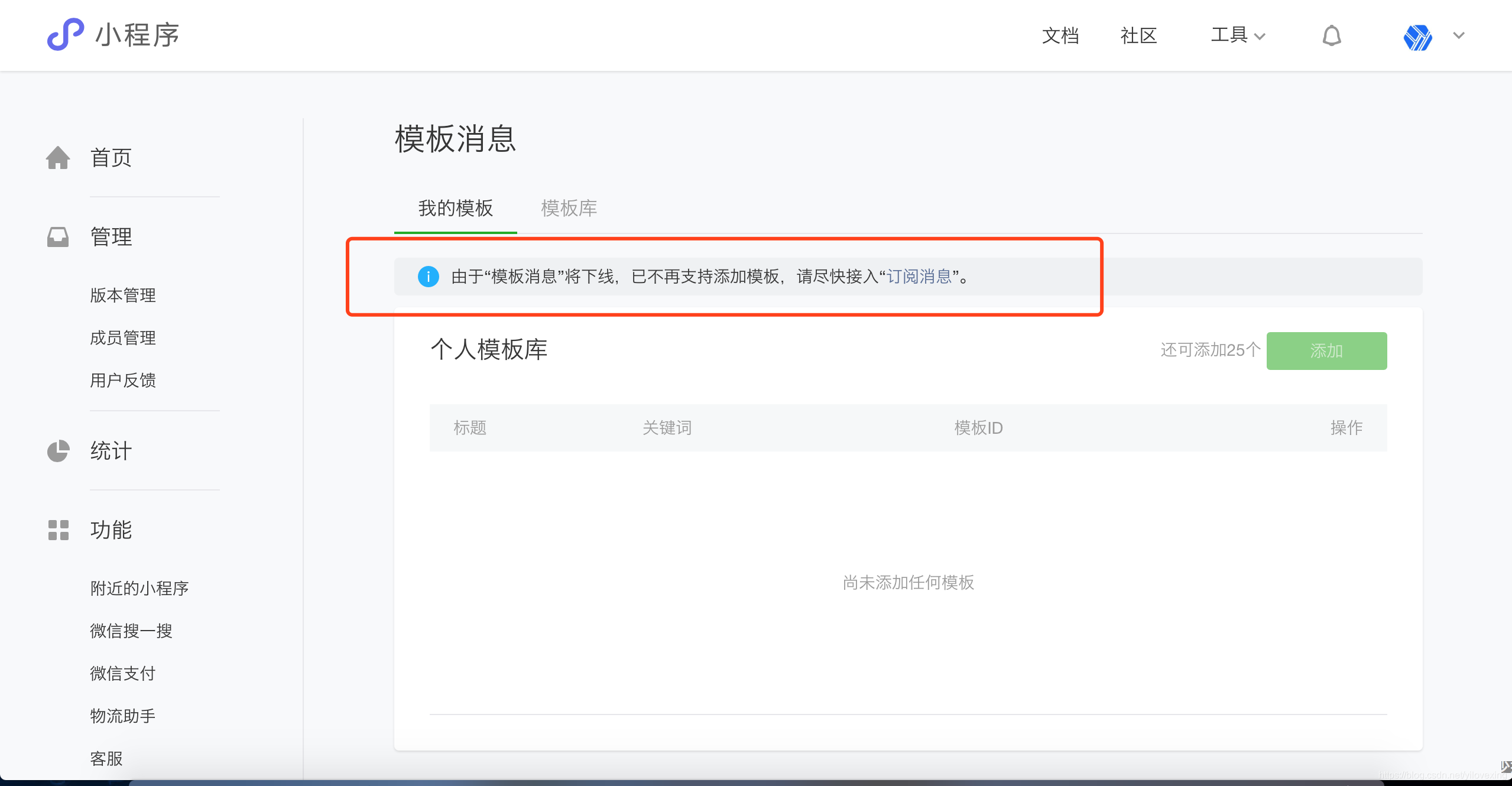Select 功能 section in sidebar
The height and width of the screenshot is (786, 1512).
[111, 530]
